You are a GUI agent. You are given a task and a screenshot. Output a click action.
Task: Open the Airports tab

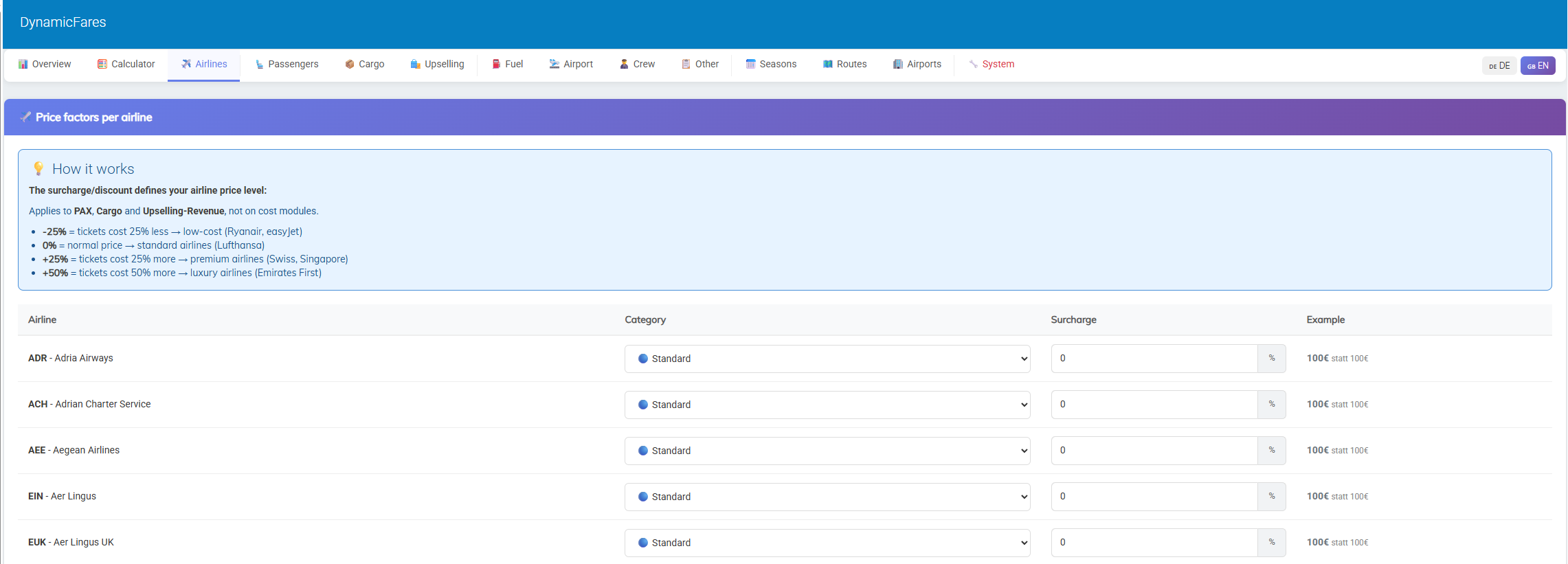[917, 64]
